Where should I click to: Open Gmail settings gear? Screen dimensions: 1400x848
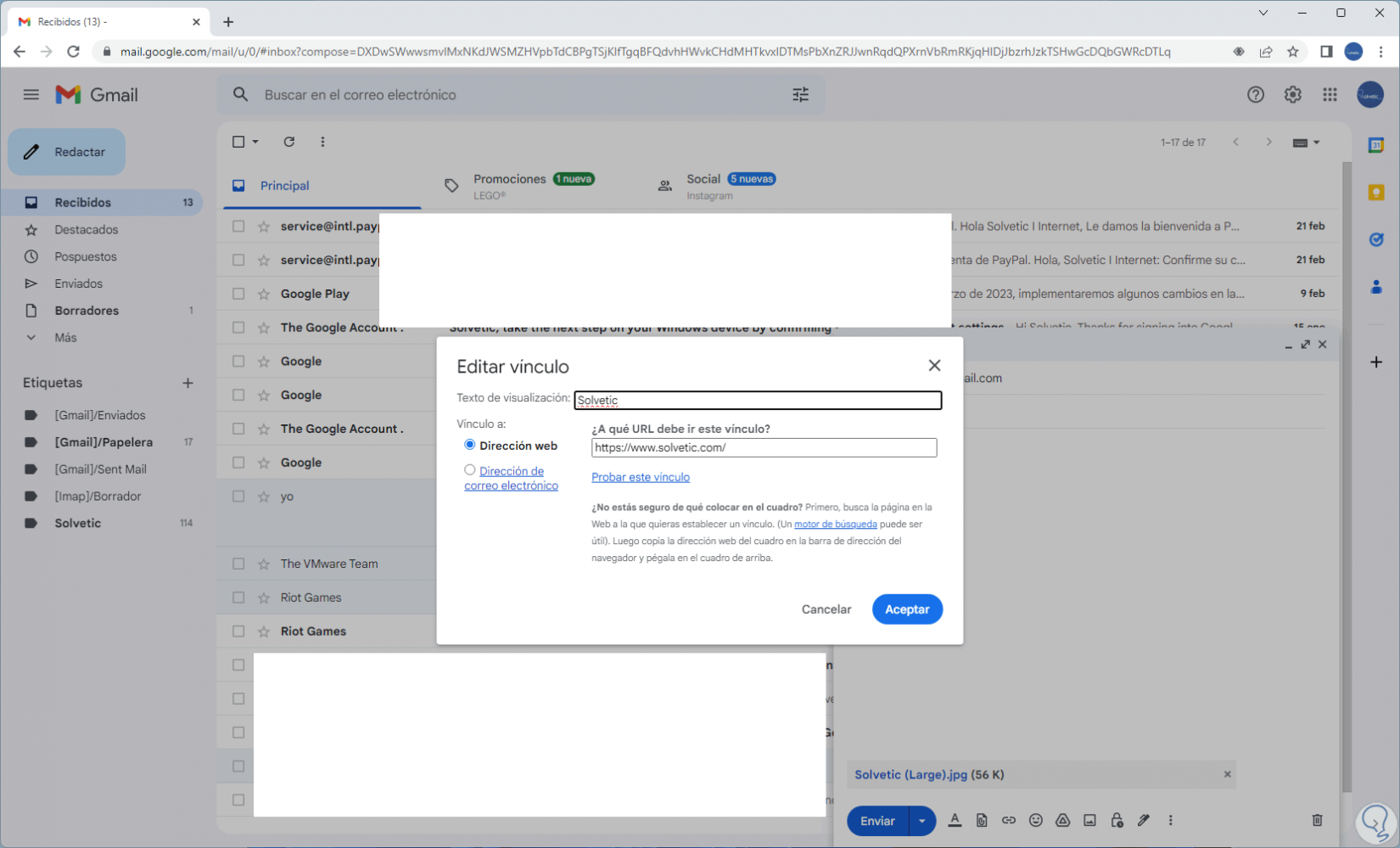tap(1292, 94)
